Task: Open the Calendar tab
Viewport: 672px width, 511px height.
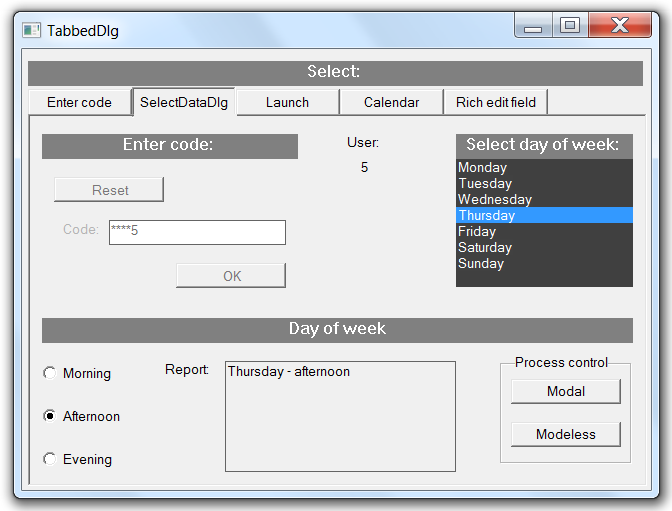Action: click(x=391, y=102)
